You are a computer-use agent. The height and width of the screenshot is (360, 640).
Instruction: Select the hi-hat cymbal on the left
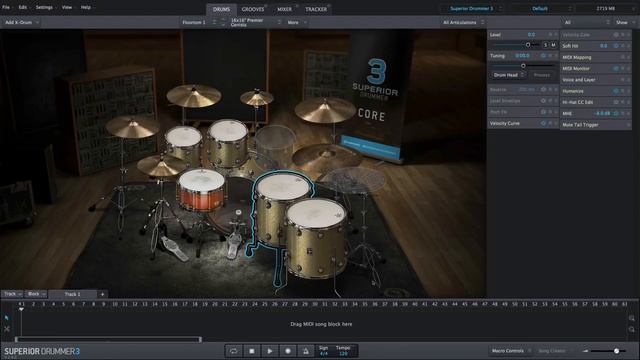pyautogui.click(x=162, y=165)
